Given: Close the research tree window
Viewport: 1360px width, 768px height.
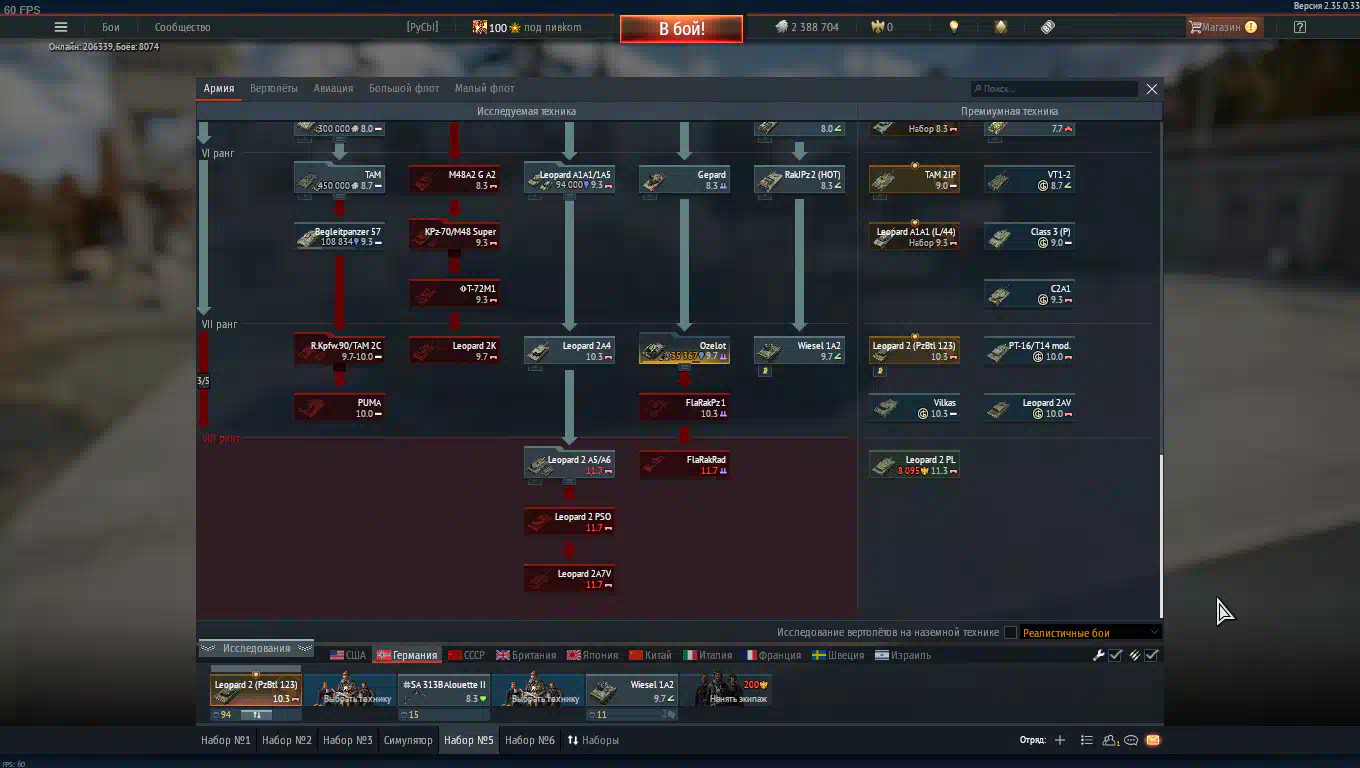Looking at the screenshot, I should [x=1152, y=89].
